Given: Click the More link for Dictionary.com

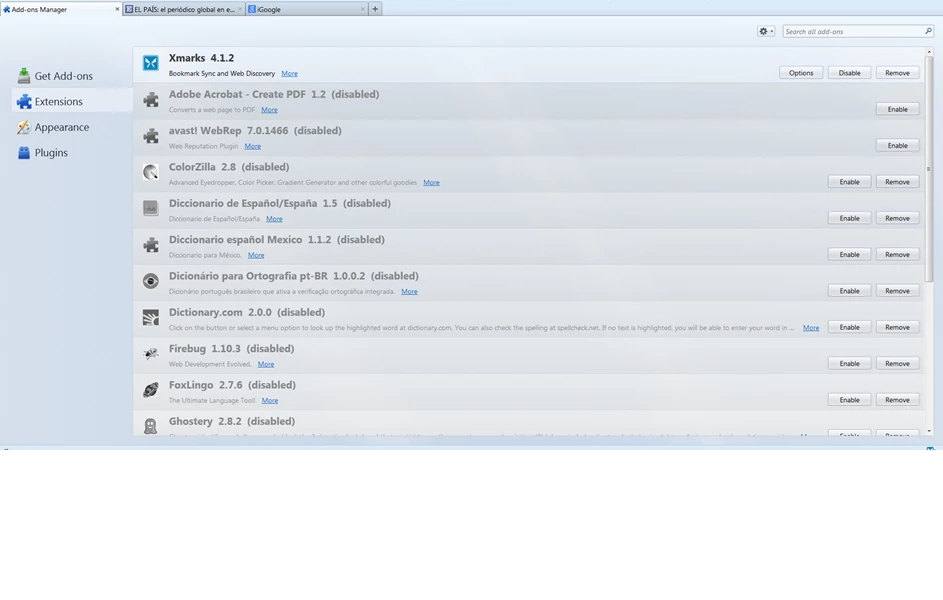Looking at the screenshot, I should point(811,328).
